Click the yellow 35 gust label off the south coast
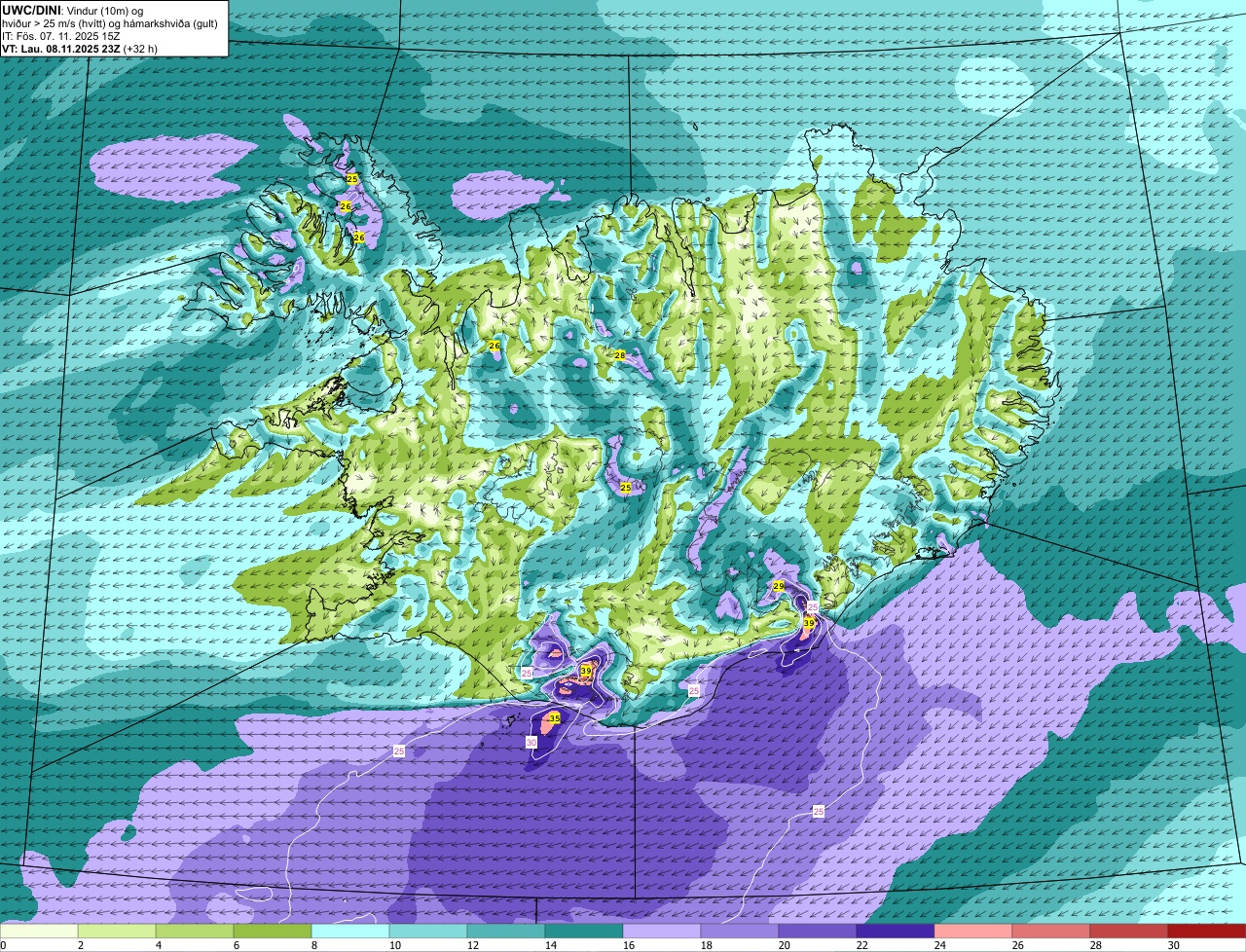1246x952 pixels. pyautogui.click(x=554, y=718)
